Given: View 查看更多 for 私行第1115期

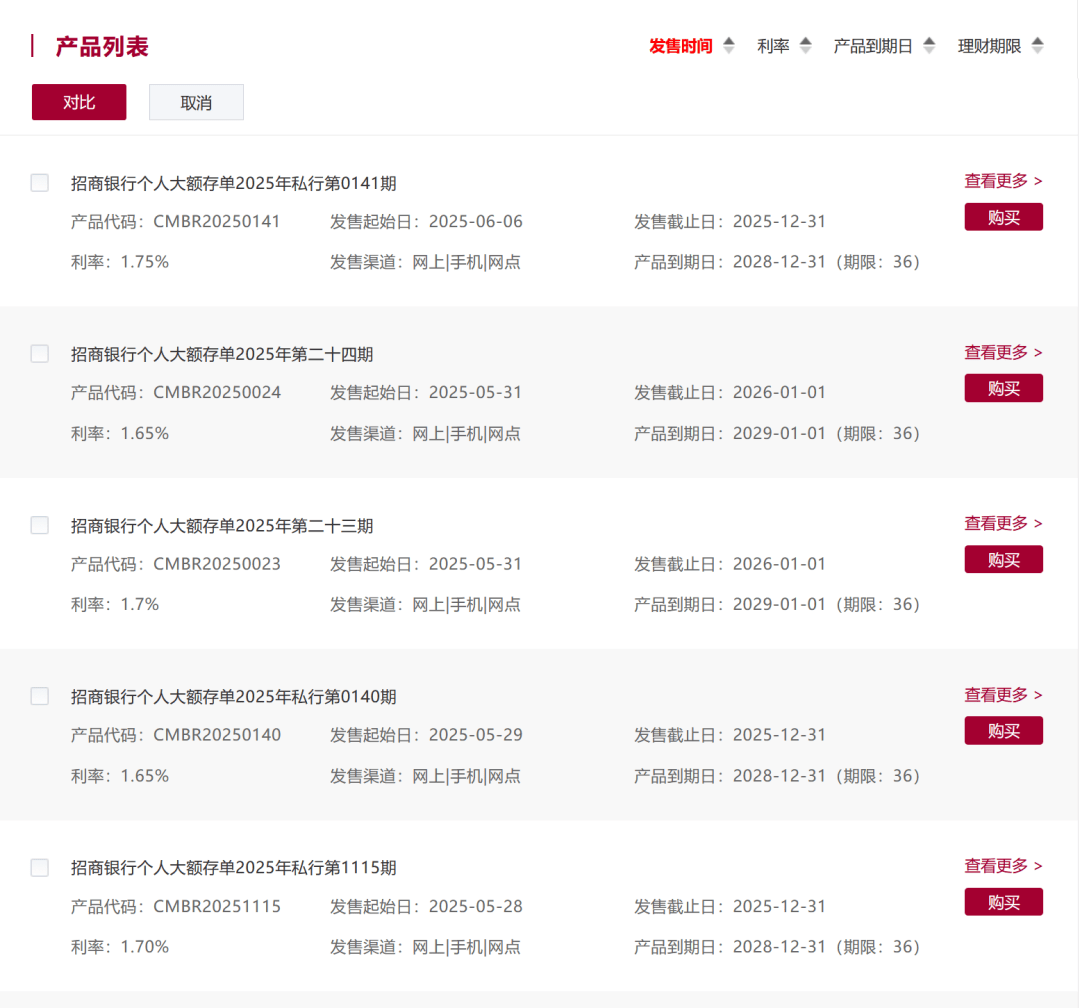Looking at the screenshot, I should (1003, 866).
